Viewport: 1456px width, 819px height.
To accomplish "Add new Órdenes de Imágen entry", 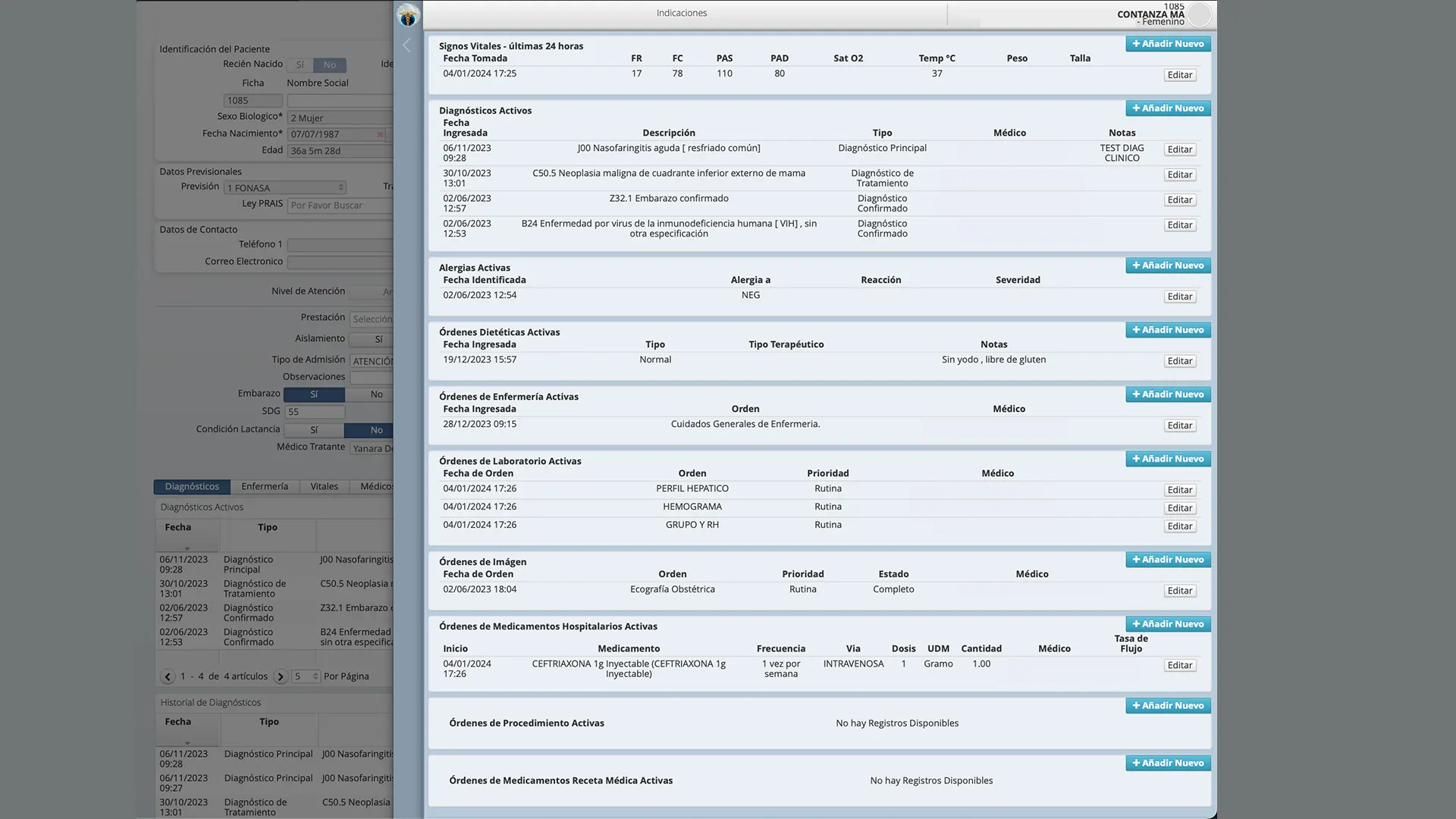I will pyautogui.click(x=1168, y=560).
